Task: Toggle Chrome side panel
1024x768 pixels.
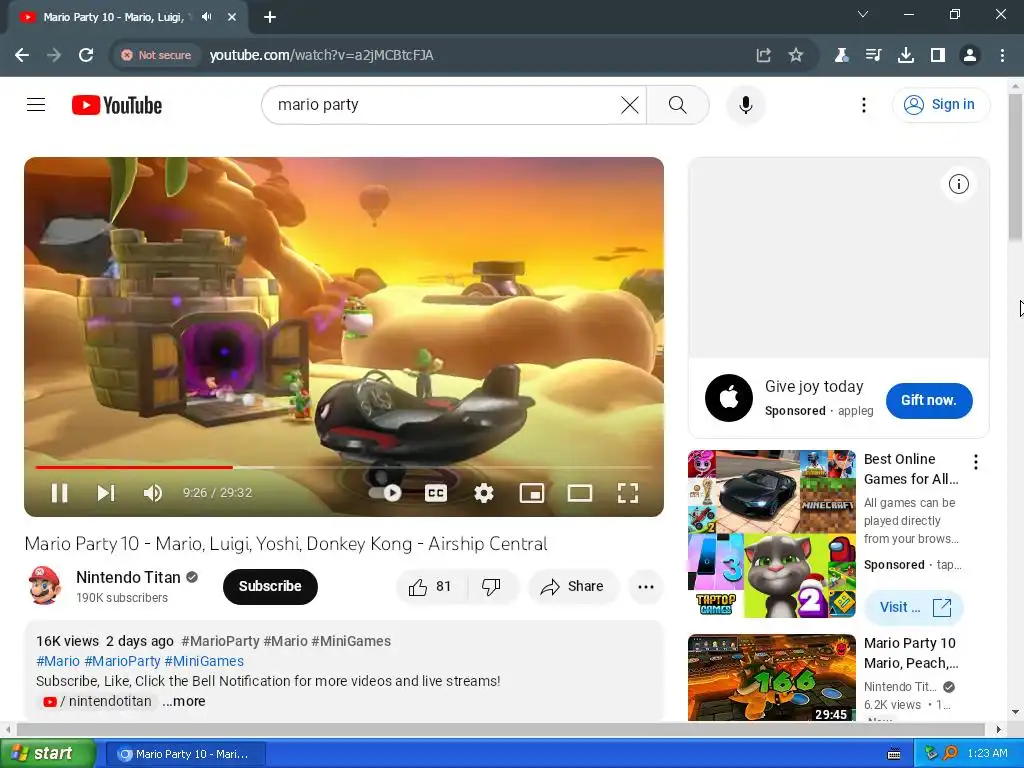Action: 938,56
